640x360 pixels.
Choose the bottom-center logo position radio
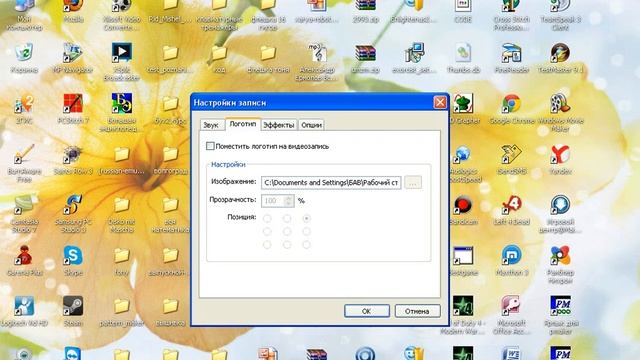[x=287, y=244]
